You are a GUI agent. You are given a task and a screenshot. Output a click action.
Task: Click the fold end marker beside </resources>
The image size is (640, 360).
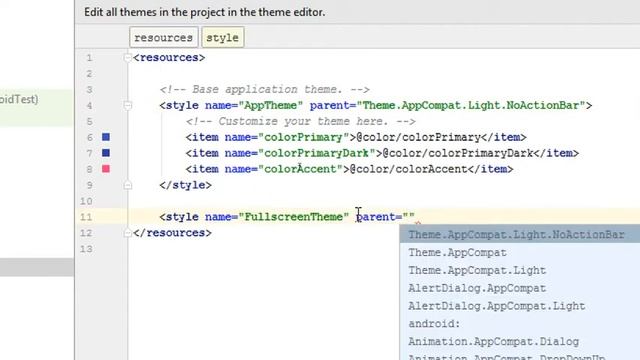coord(128,233)
